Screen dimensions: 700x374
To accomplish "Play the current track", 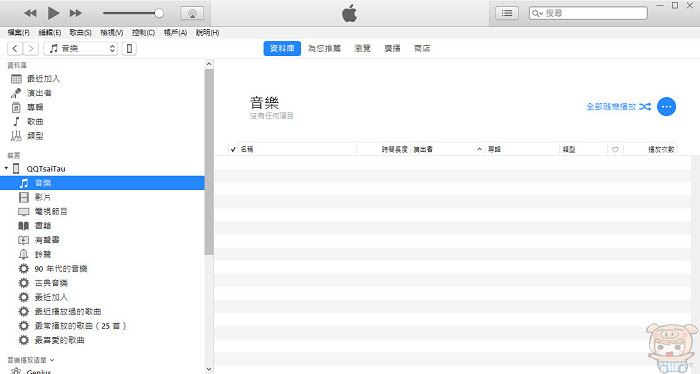I will pyautogui.click(x=53, y=13).
